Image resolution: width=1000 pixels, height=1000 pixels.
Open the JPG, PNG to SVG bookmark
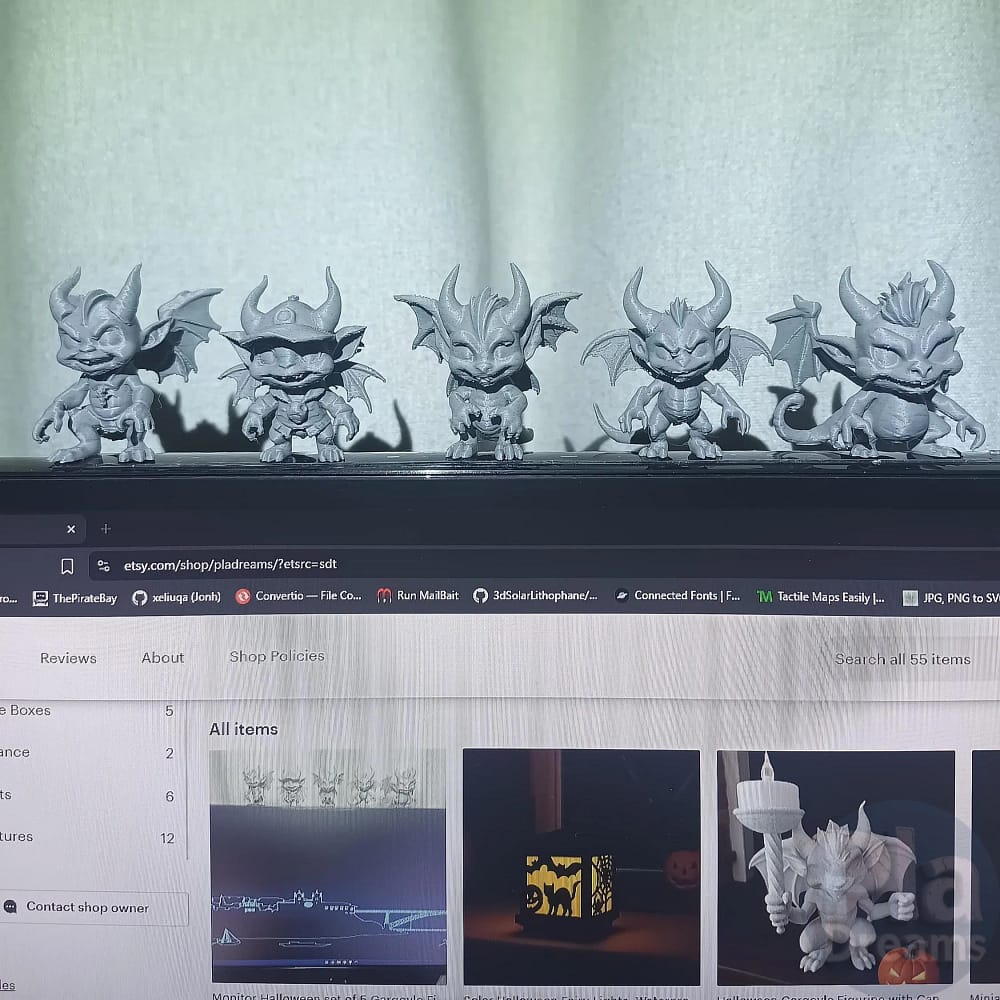pos(951,598)
